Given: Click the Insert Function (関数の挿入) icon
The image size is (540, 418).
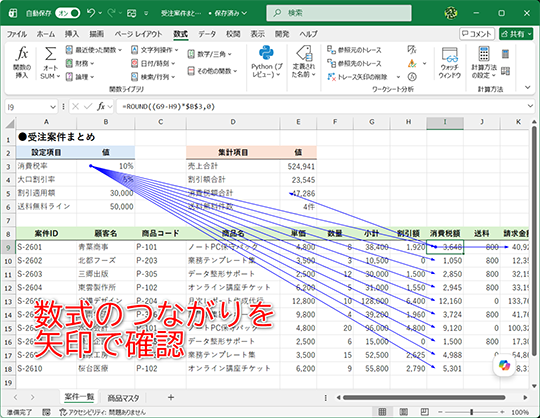Looking at the screenshot, I should click(x=22, y=63).
